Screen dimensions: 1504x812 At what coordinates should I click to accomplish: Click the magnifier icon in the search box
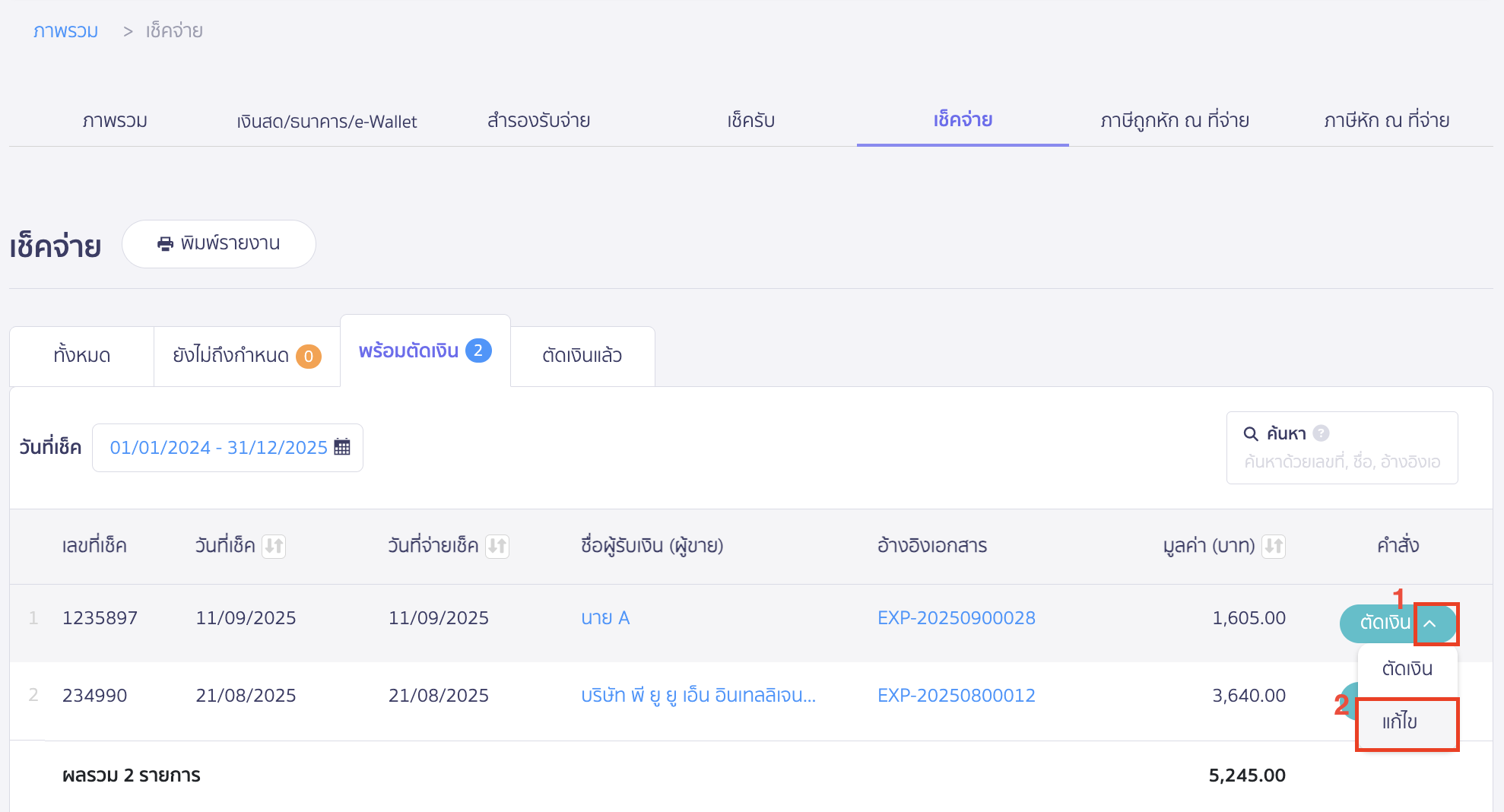[x=1252, y=433]
